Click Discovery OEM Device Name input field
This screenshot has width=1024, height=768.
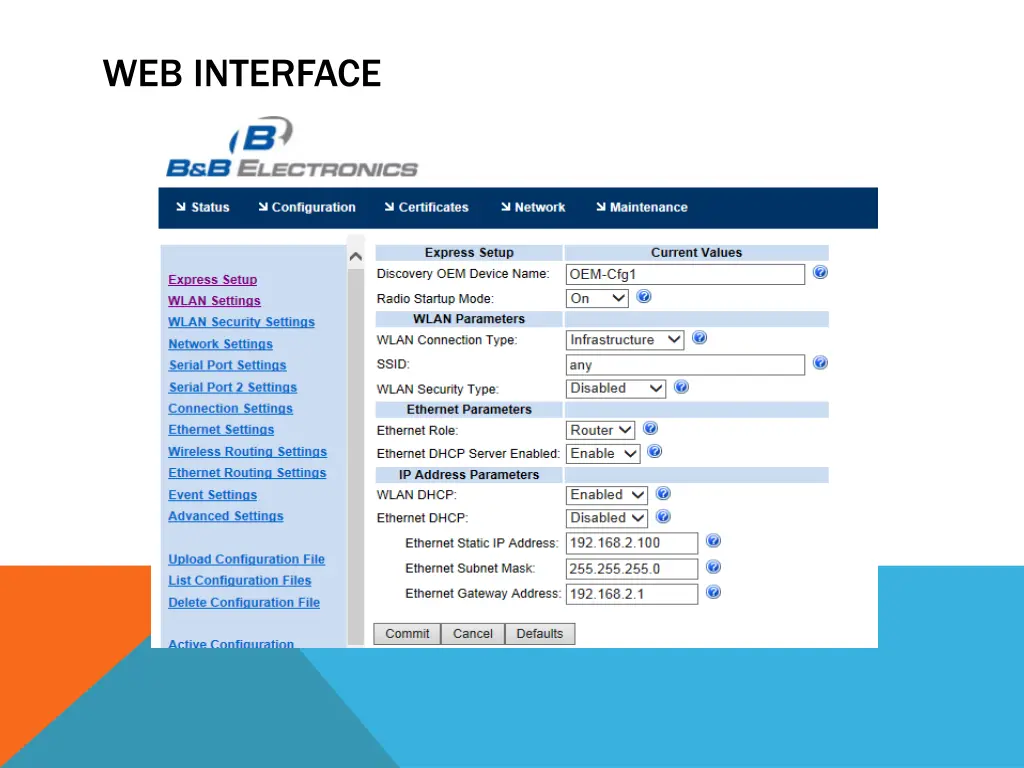tap(685, 274)
